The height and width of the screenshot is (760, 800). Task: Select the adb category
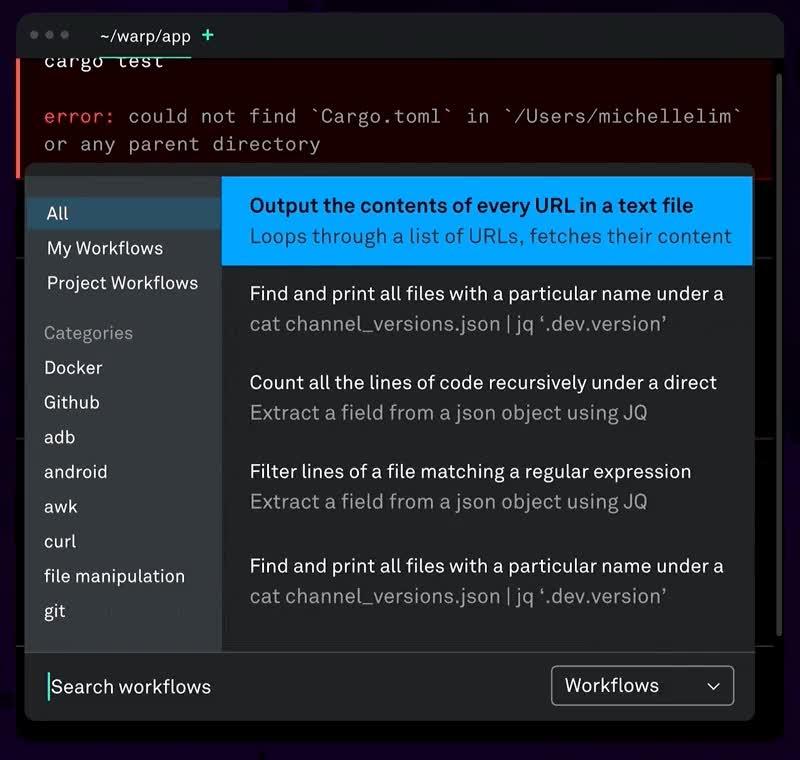tap(59, 437)
